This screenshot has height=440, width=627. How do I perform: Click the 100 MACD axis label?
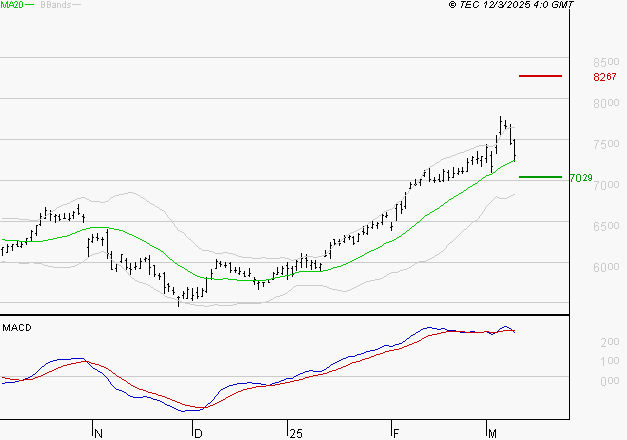(x=609, y=361)
